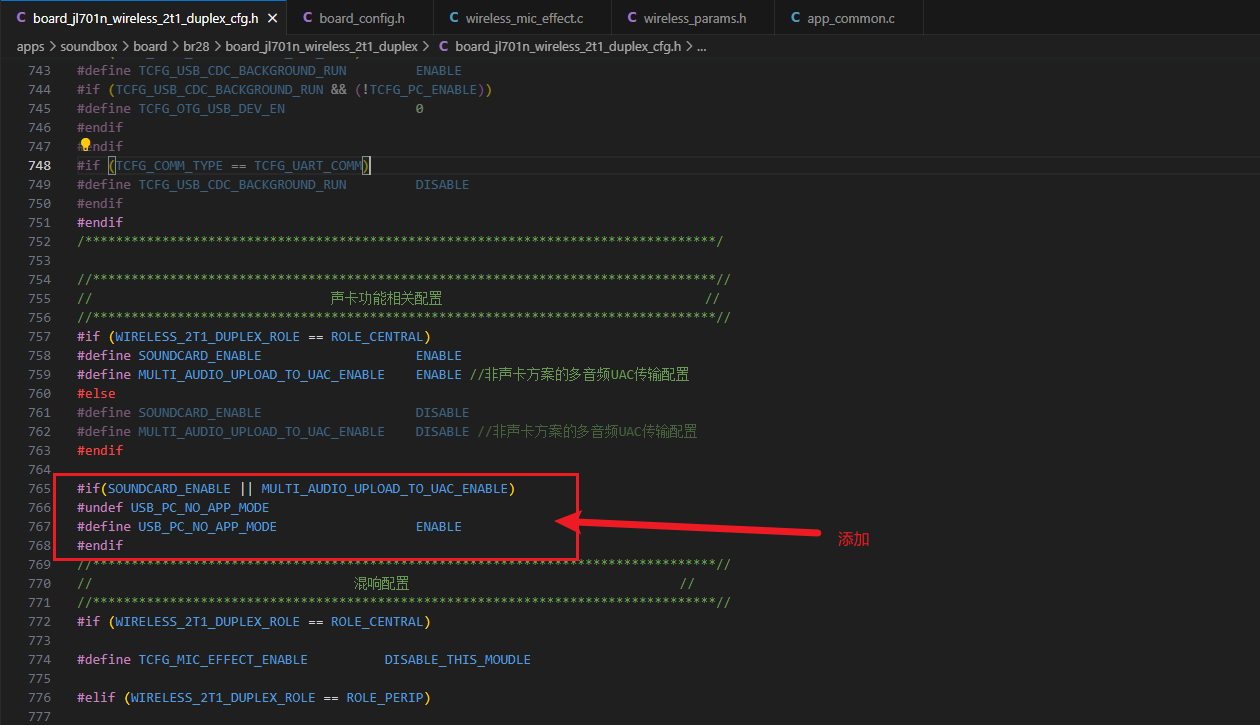The image size is (1260, 725).
Task: Expand the '...' symbol breadcrumb
Action: pos(701,46)
